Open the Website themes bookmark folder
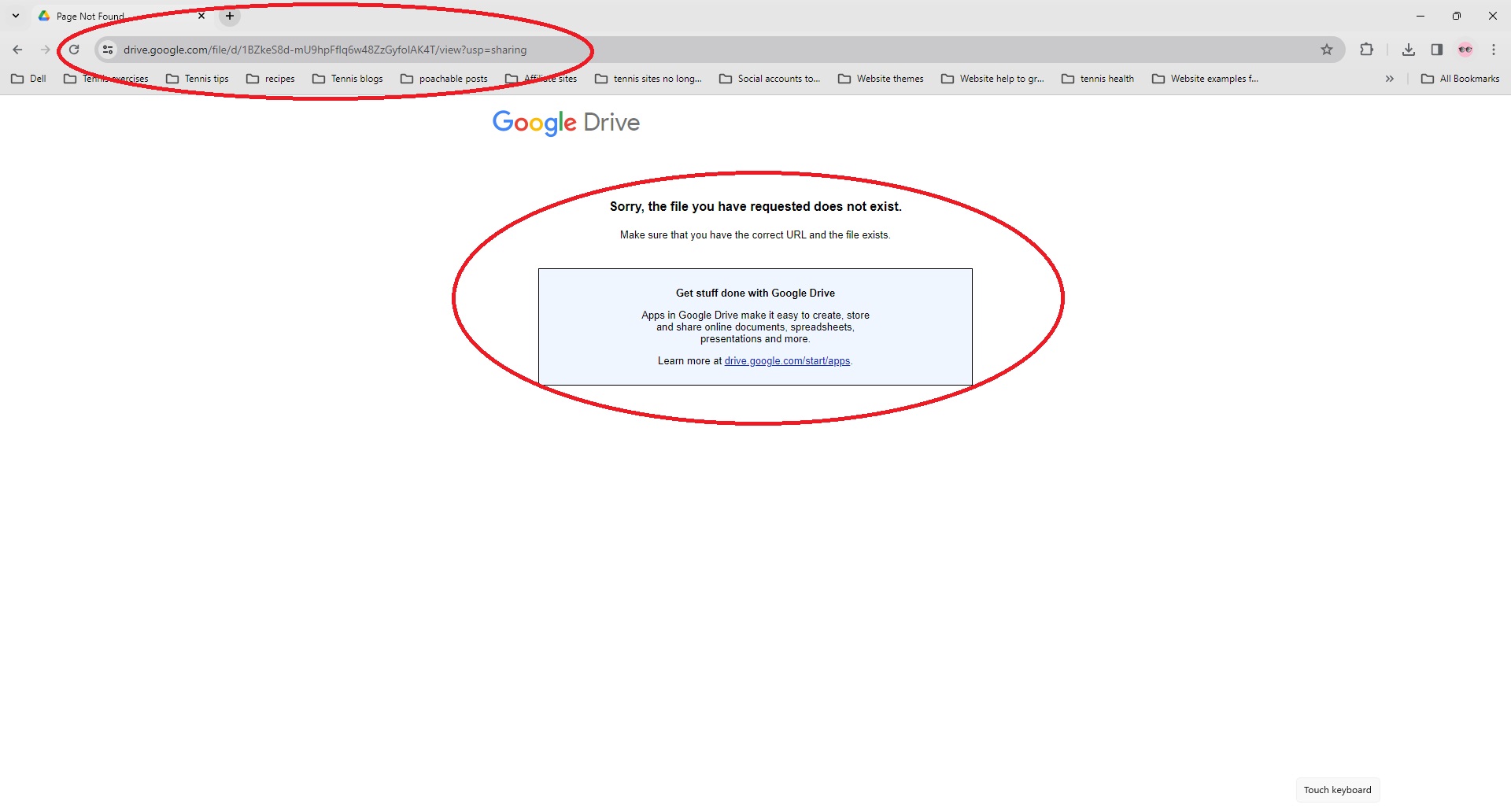Image resolution: width=1511 pixels, height=812 pixels. 881,79
